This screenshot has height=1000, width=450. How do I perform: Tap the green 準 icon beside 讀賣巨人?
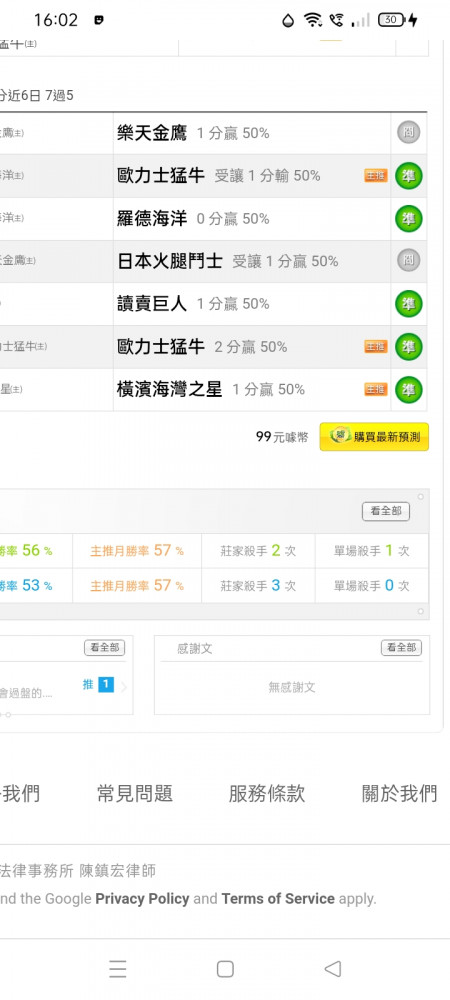pyautogui.click(x=409, y=304)
